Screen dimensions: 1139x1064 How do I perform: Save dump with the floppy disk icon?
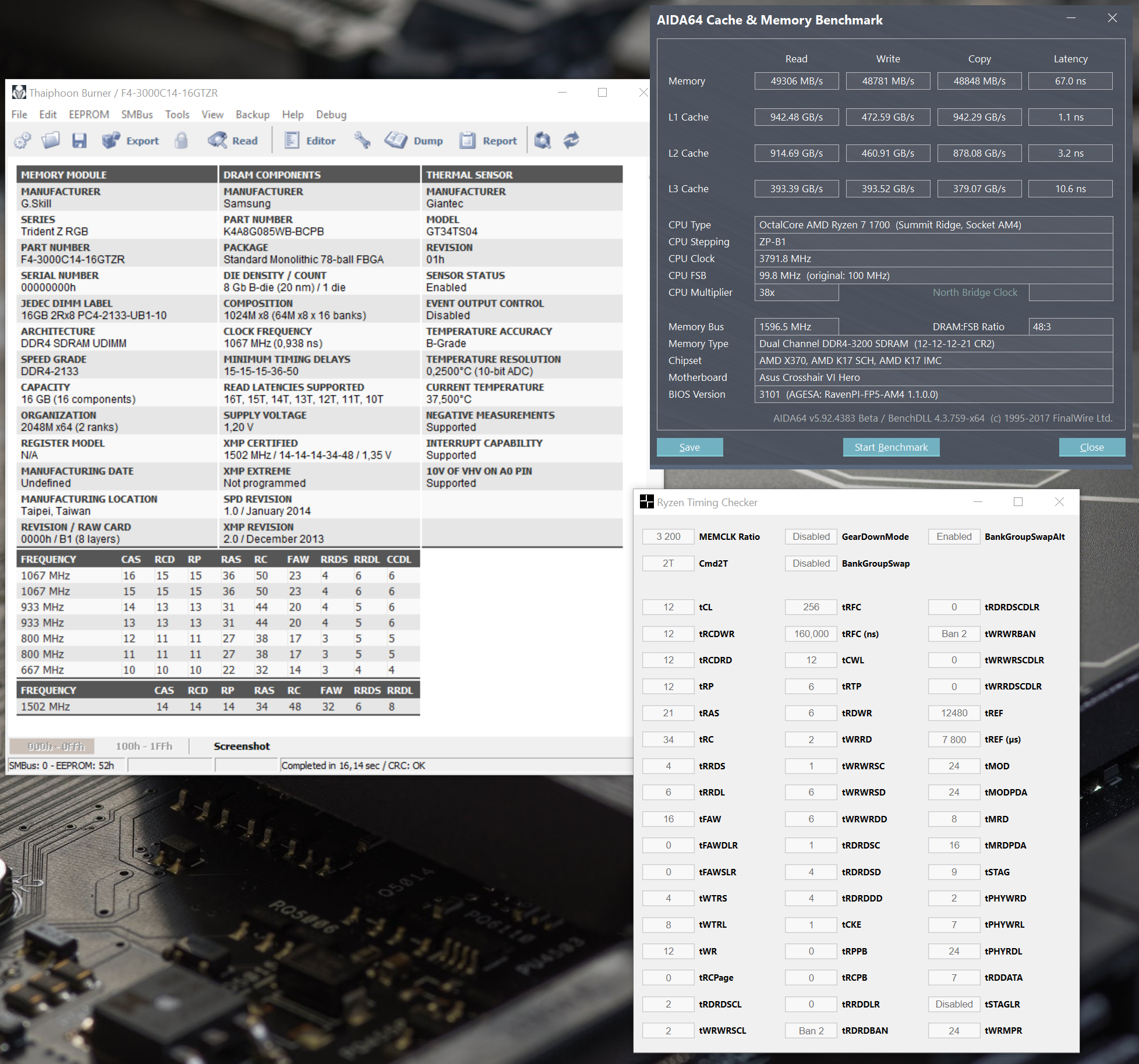79,140
